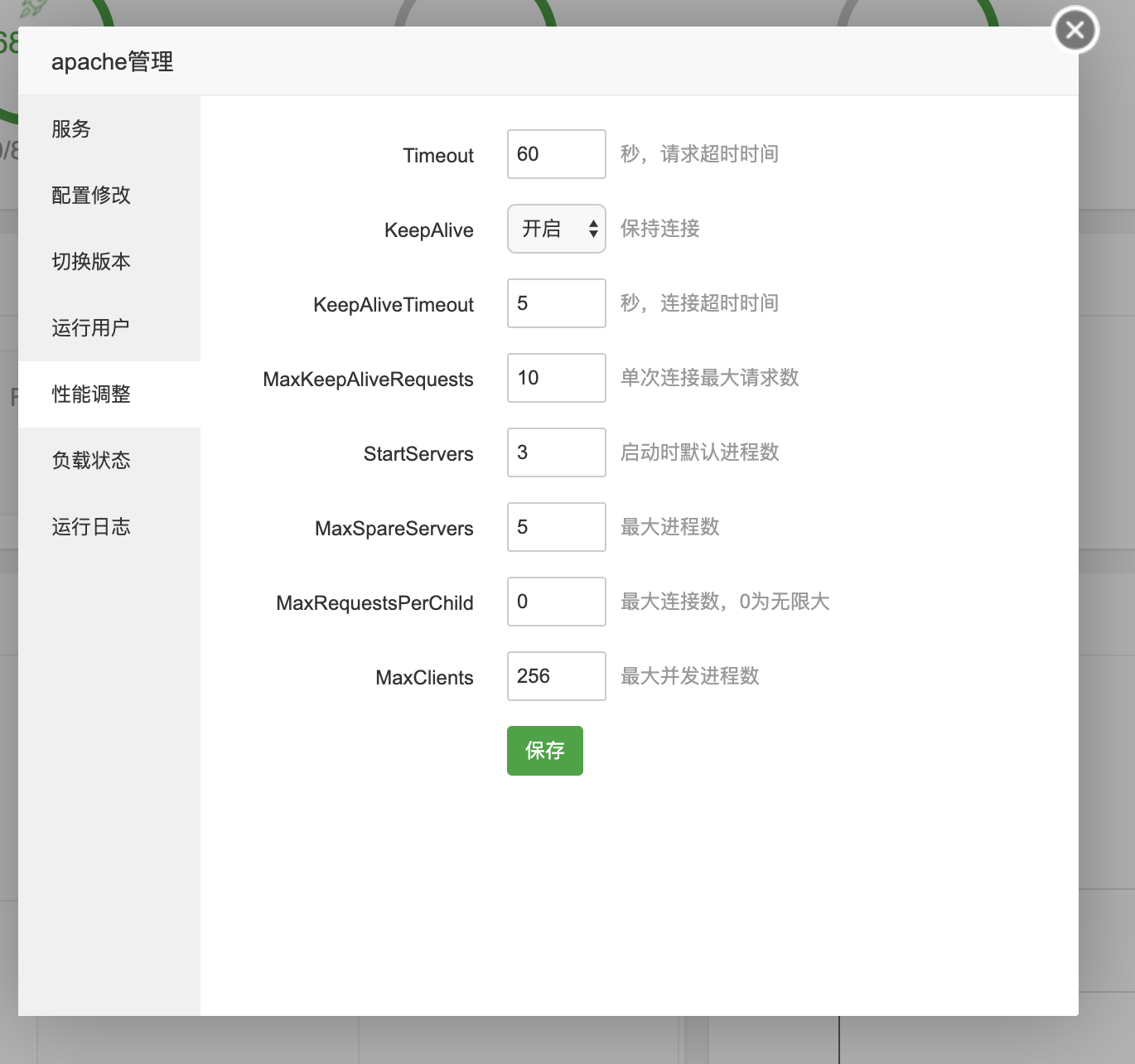Click the MaxClients label
The height and width of the screenshot is (1064, 1135).
click(x=425, y=678)
